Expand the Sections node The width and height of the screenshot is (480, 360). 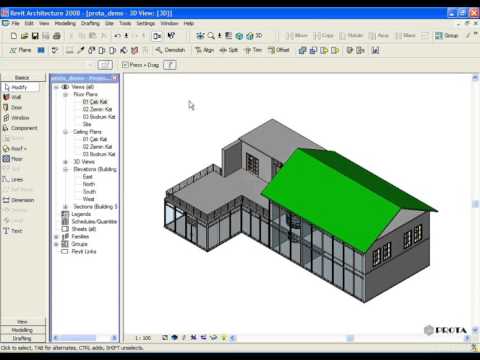(x=66, y=207)
